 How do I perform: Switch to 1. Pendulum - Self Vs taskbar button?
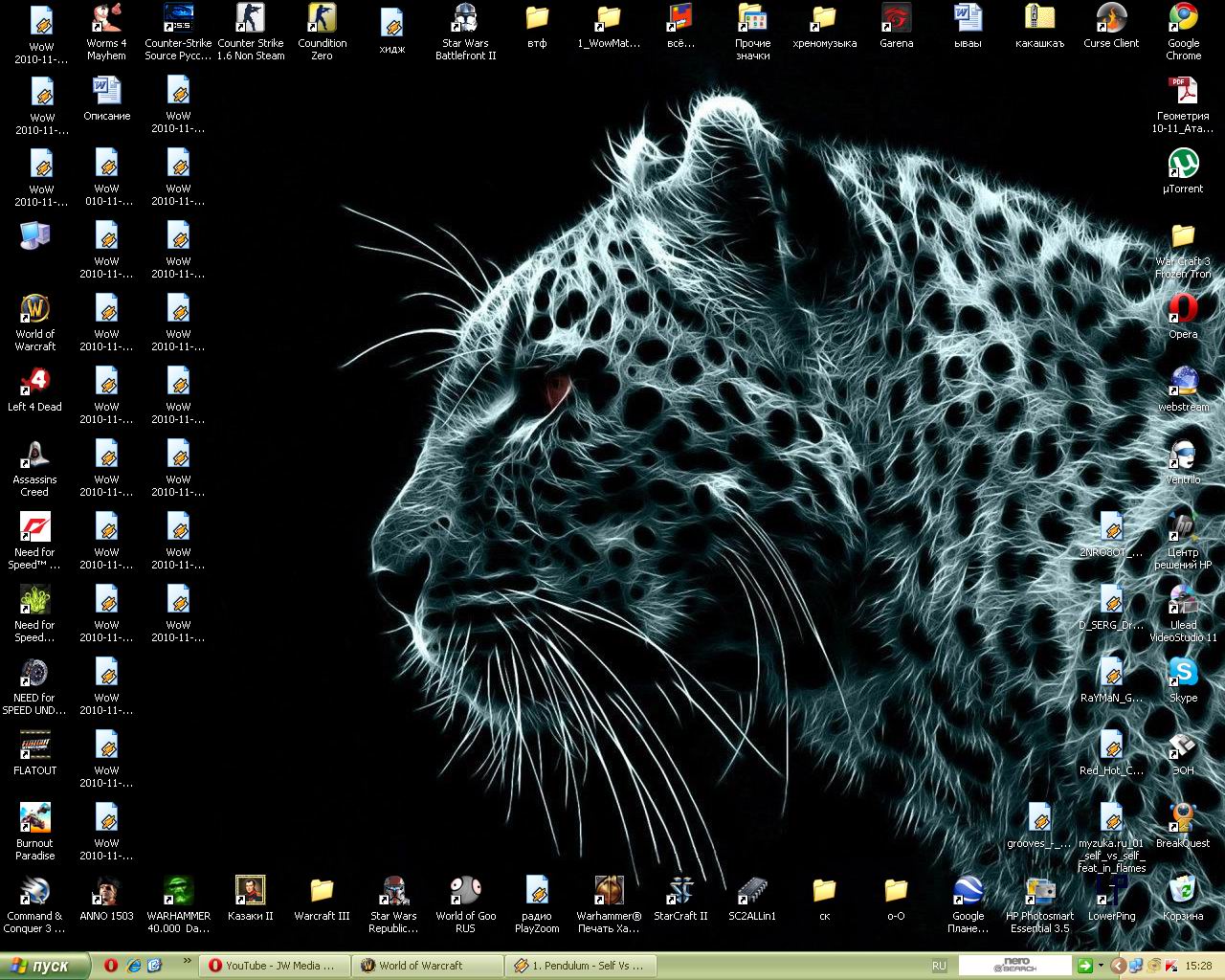coord(582,966)
